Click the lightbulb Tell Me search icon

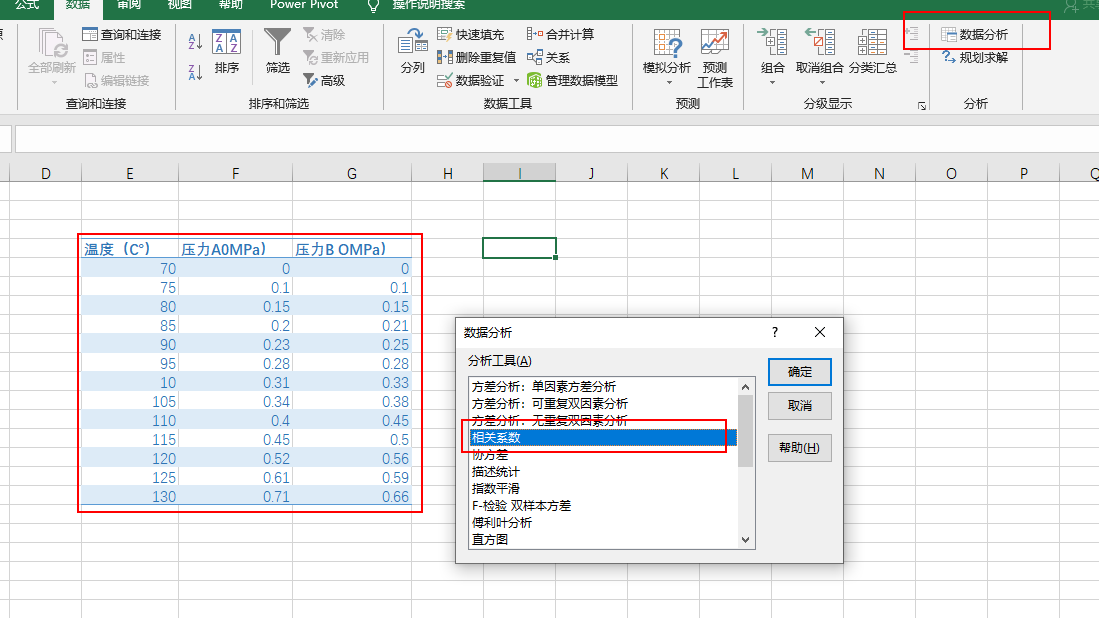tap(374, 6)
